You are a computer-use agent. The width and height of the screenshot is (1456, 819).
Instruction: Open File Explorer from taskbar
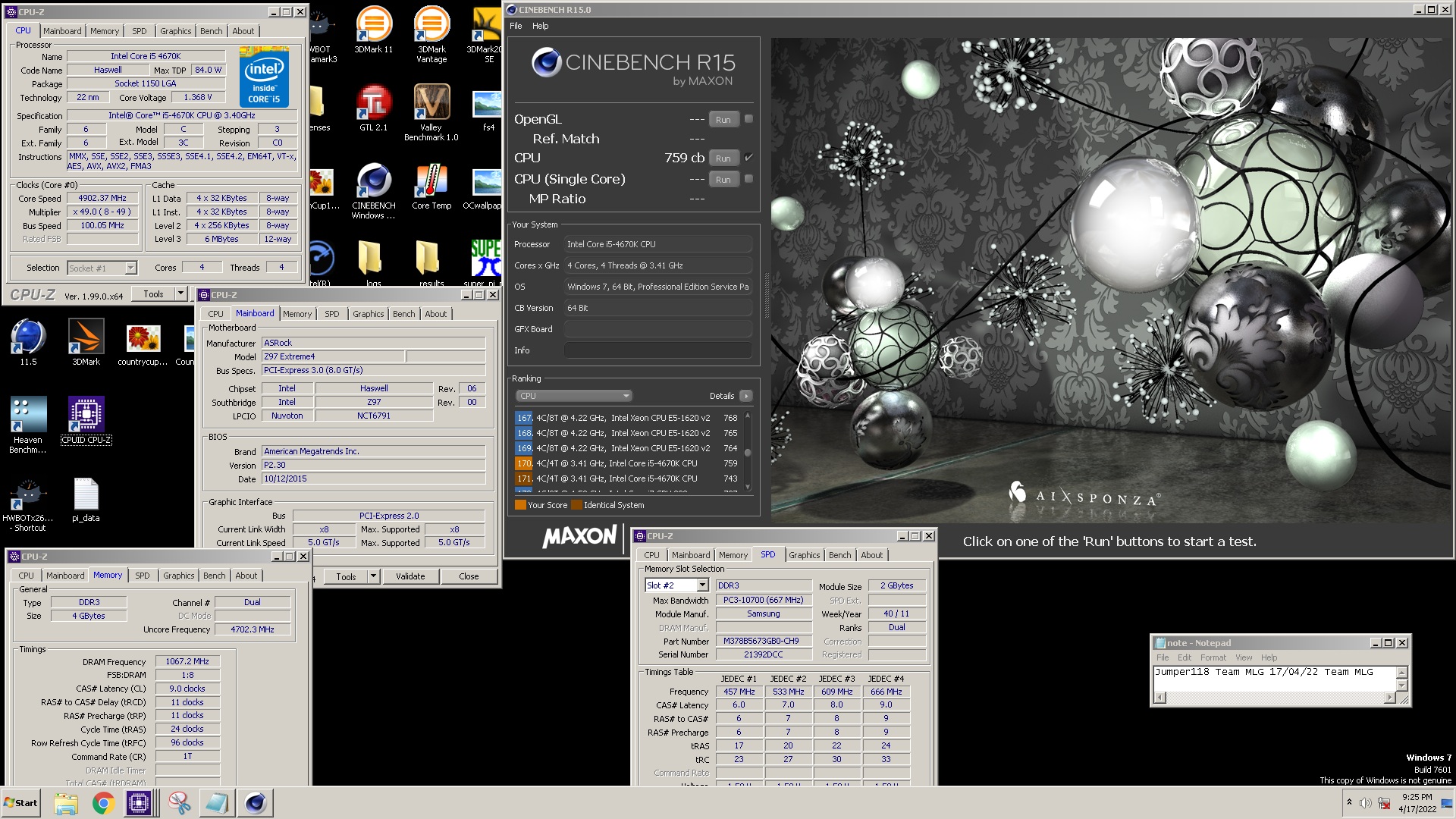66,803
